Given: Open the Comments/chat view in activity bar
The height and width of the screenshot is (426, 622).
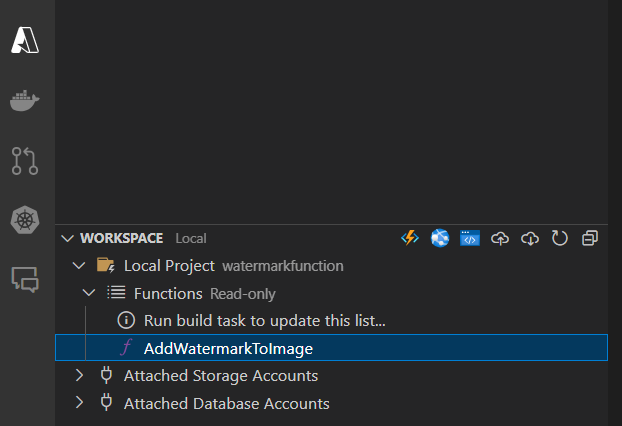Looking at the screenshot, I should (x=25, y=280).
